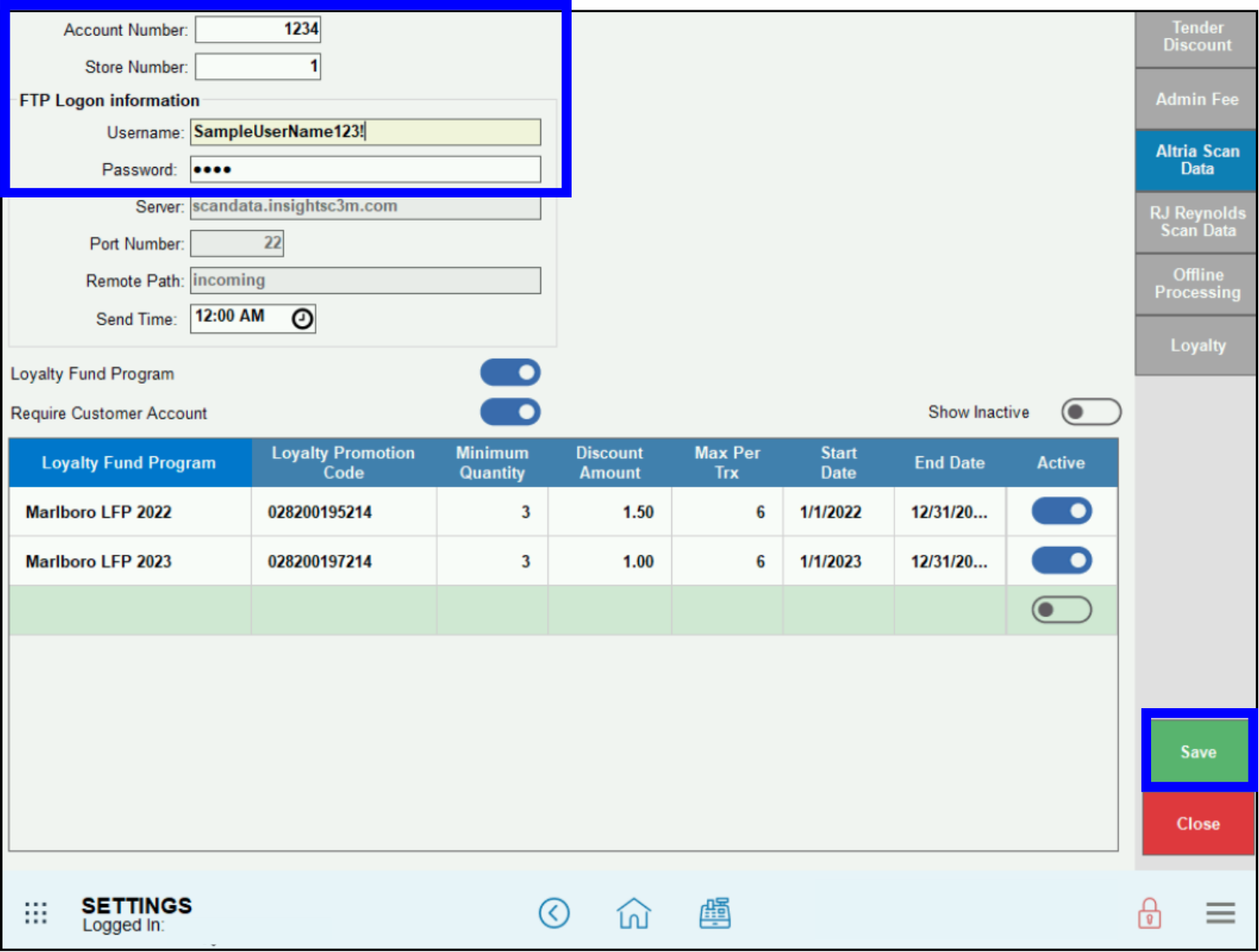Viewport: 1259px width, 952px height.
Task: Open the apps grid icon
Action: (36, 912)
